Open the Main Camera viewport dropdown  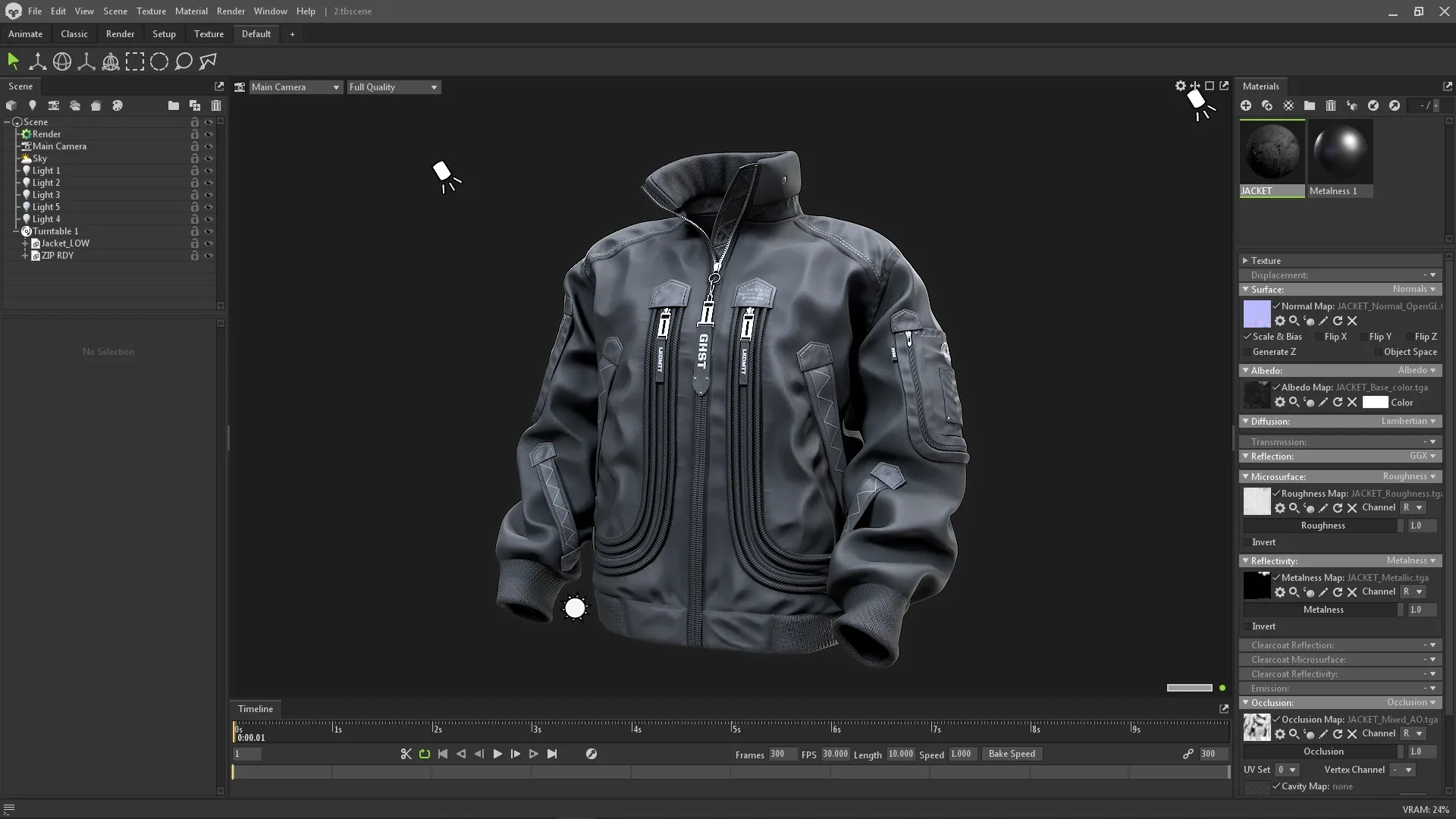295,86
